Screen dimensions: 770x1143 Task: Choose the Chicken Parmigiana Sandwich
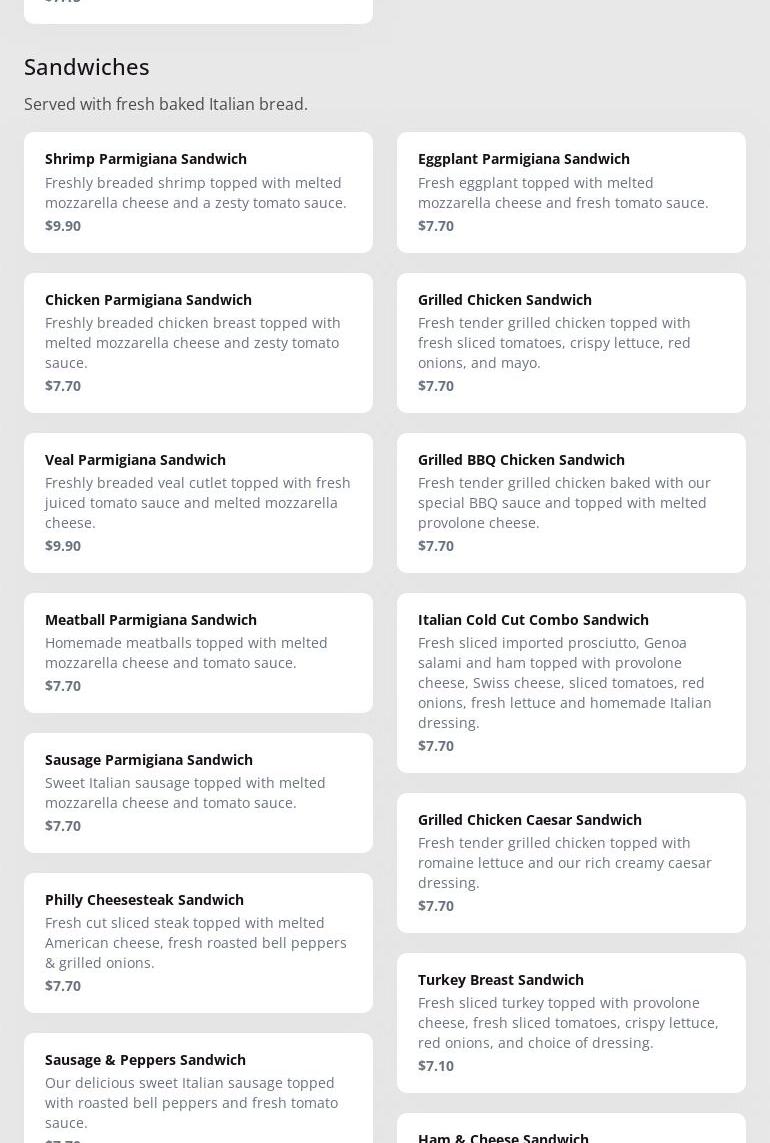pyautogui.click(x=198, y=343)
